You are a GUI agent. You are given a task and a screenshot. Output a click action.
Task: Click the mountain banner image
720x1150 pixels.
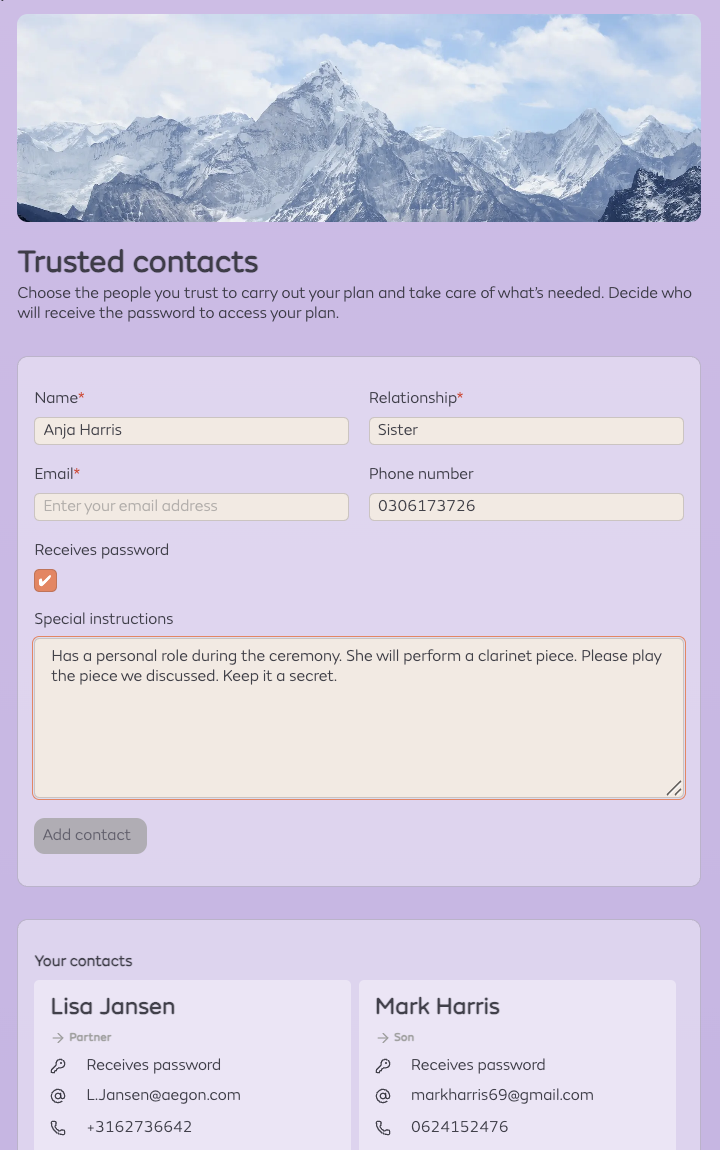[359, 118]
